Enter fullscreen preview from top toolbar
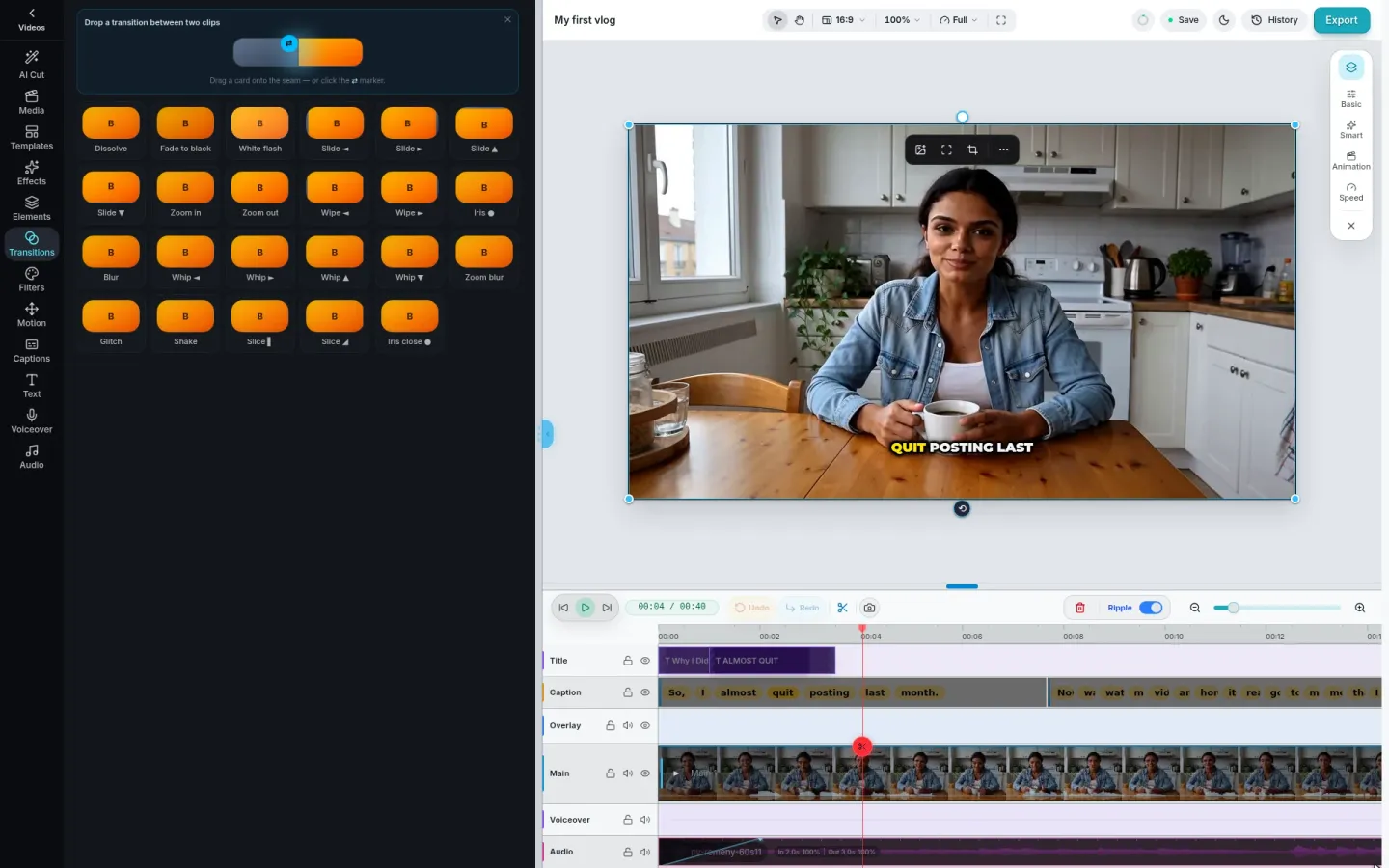1389x868 pixels. click(1001, 20)
